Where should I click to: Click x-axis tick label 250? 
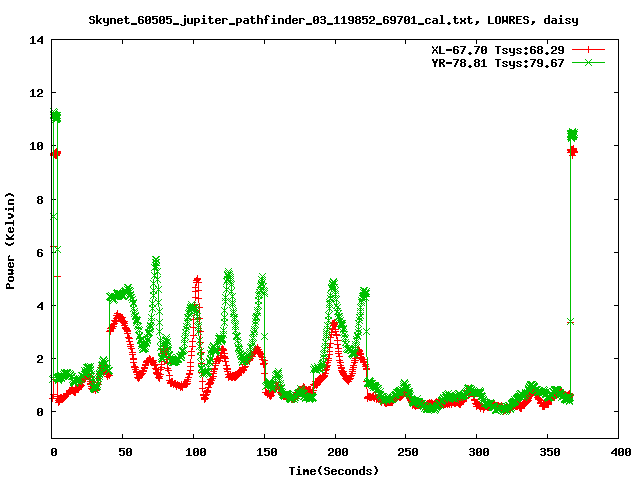408,452
